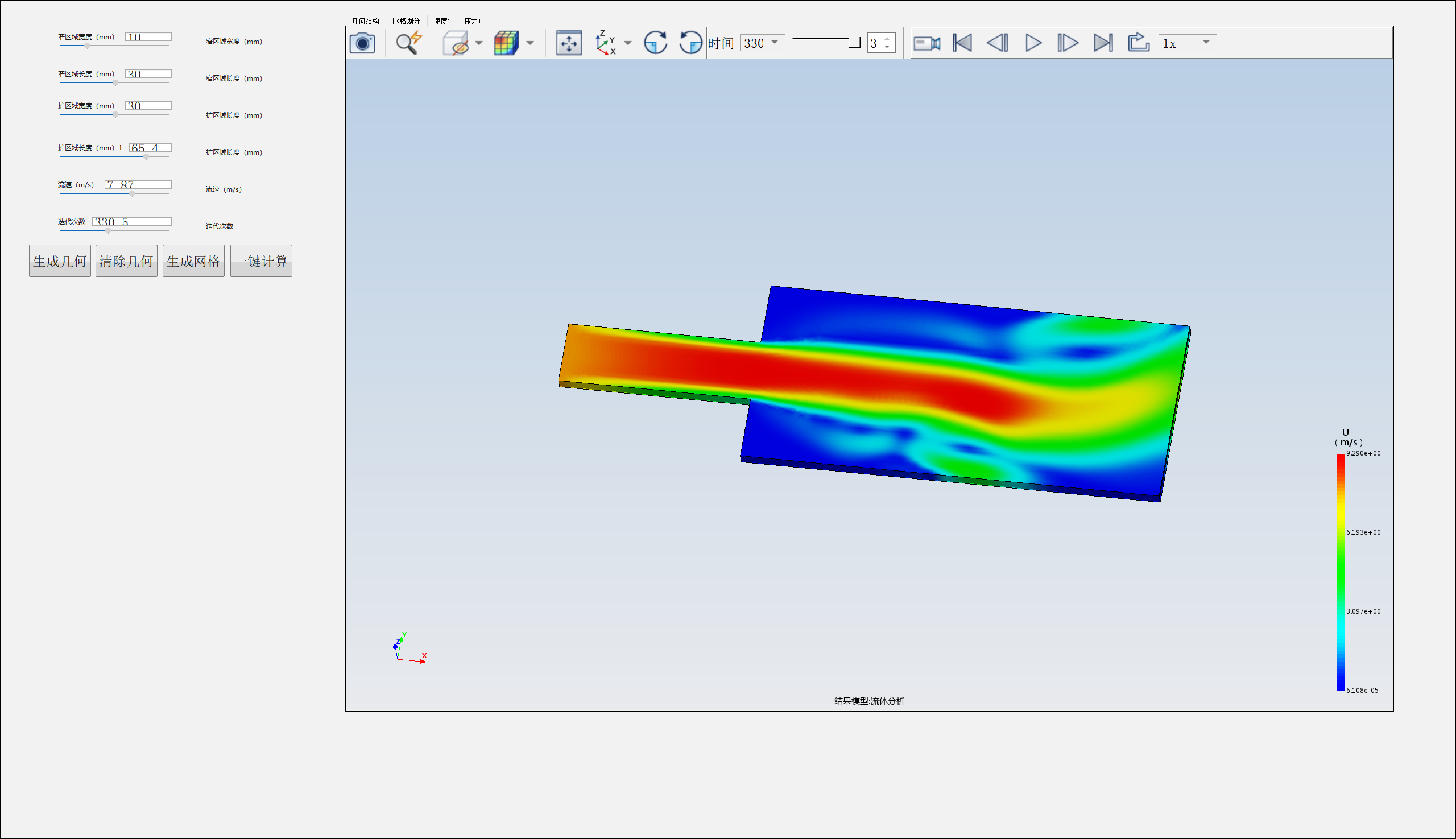Image resolution: width=1456 pixels, height=839 pixels.
Task: Jump to the first frame
Action: click(963, 43)
